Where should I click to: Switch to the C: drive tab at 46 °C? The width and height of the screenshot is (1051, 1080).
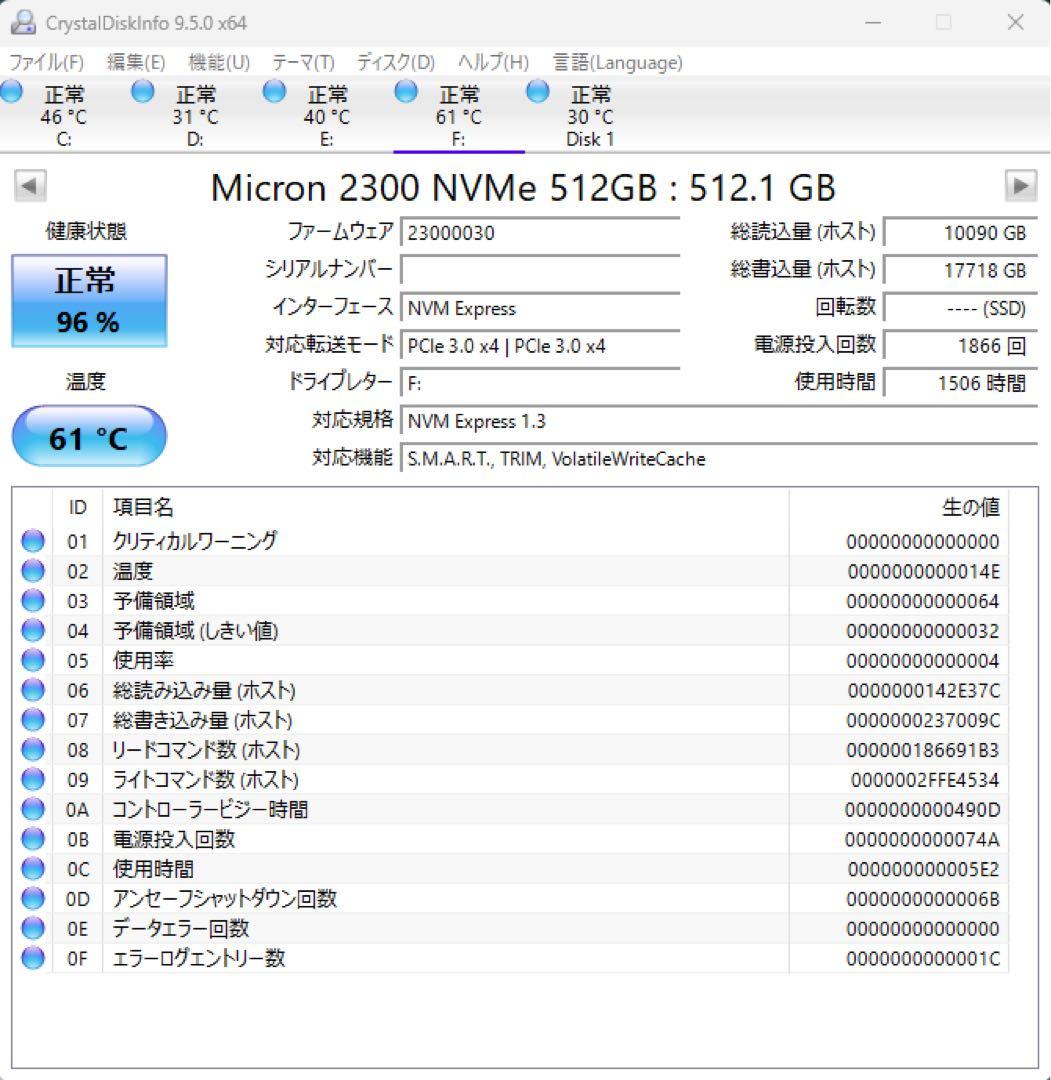pyautogui.click(x=64, y=115)
